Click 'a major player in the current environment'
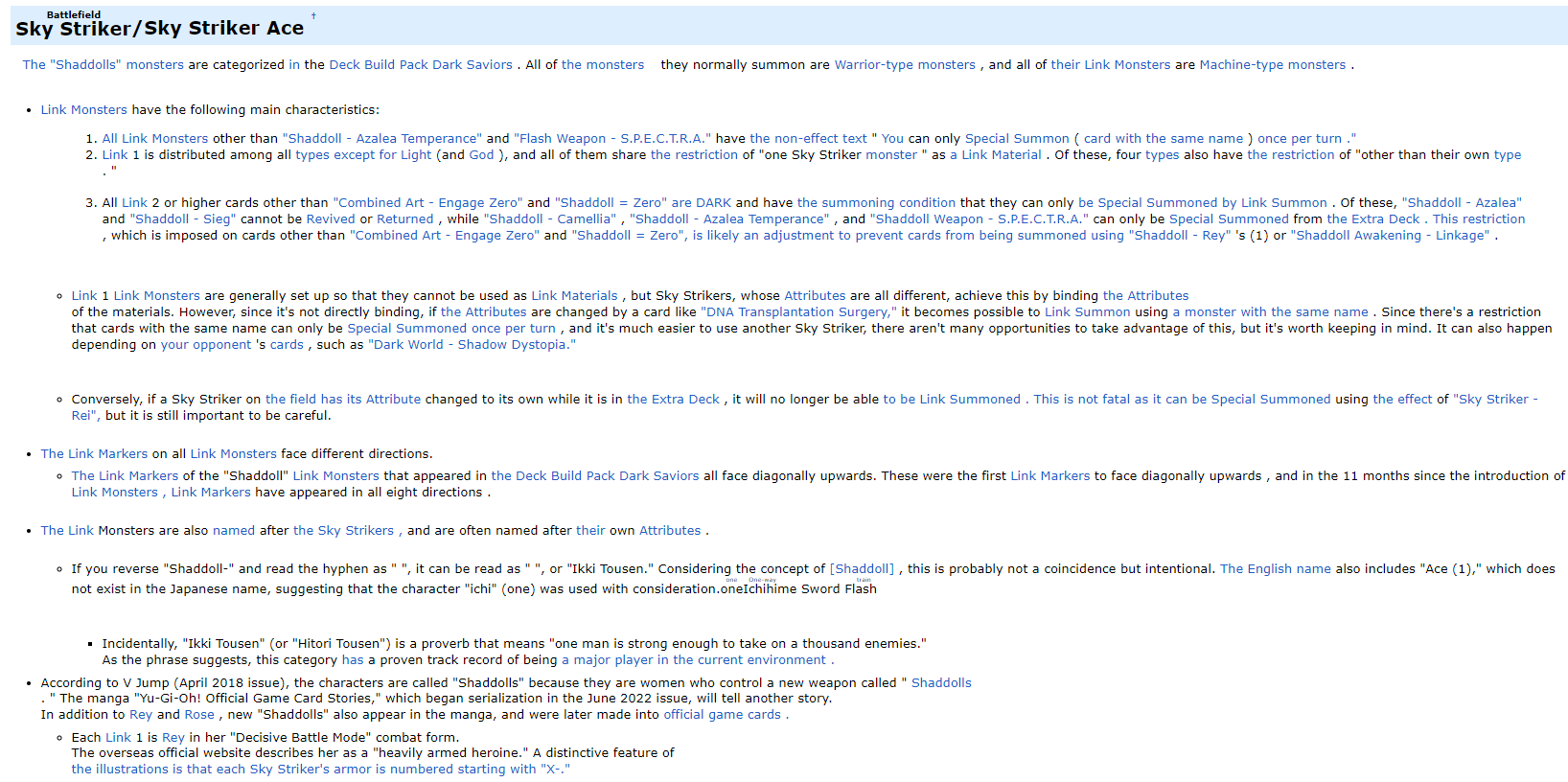This screenshot has width=1568, height=782. pyautogui.click(x=694, y=660)
